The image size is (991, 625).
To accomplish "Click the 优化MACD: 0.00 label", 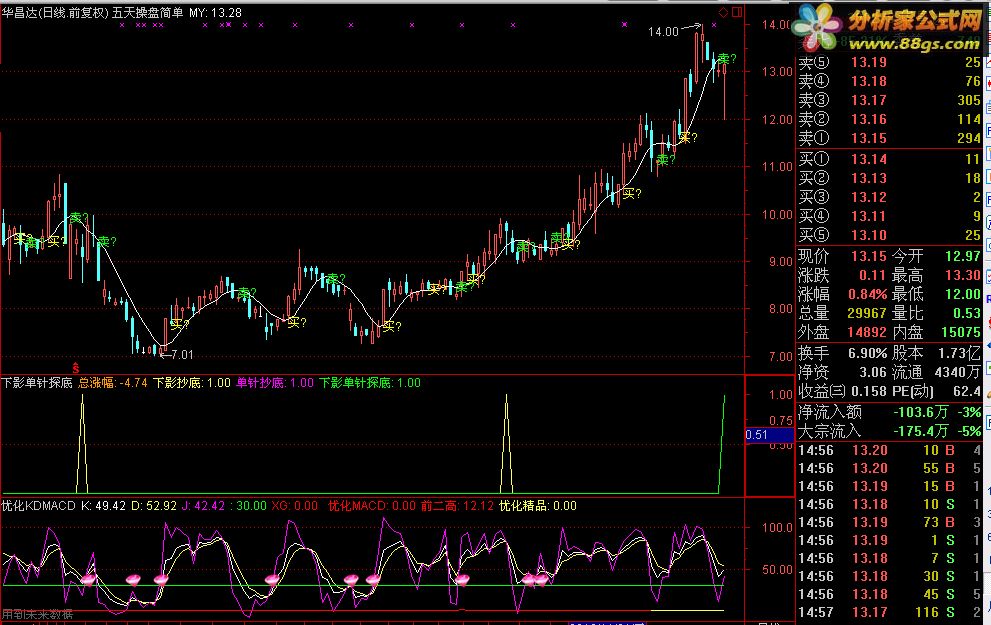I will point(372,506).
